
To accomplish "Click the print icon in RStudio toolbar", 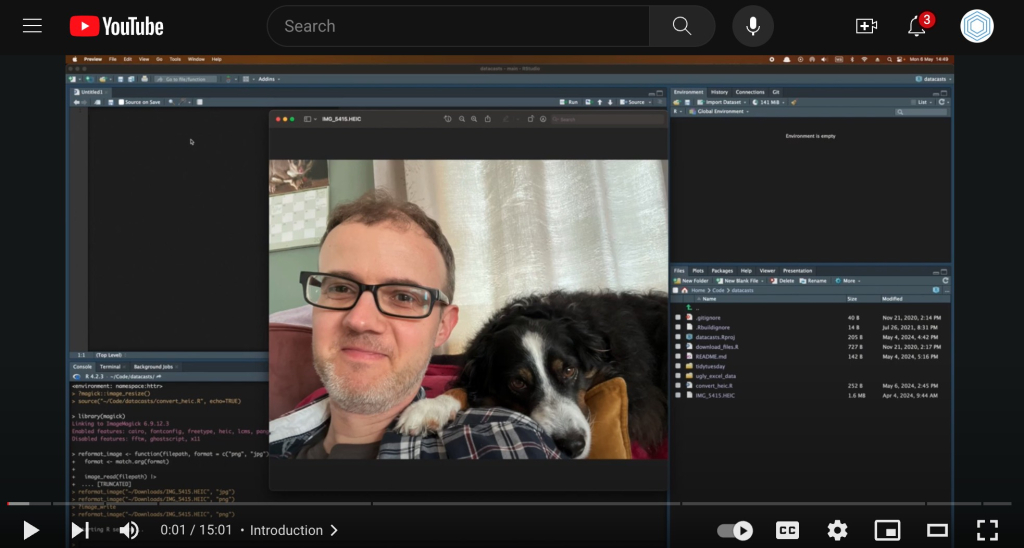I will point(144,79).
